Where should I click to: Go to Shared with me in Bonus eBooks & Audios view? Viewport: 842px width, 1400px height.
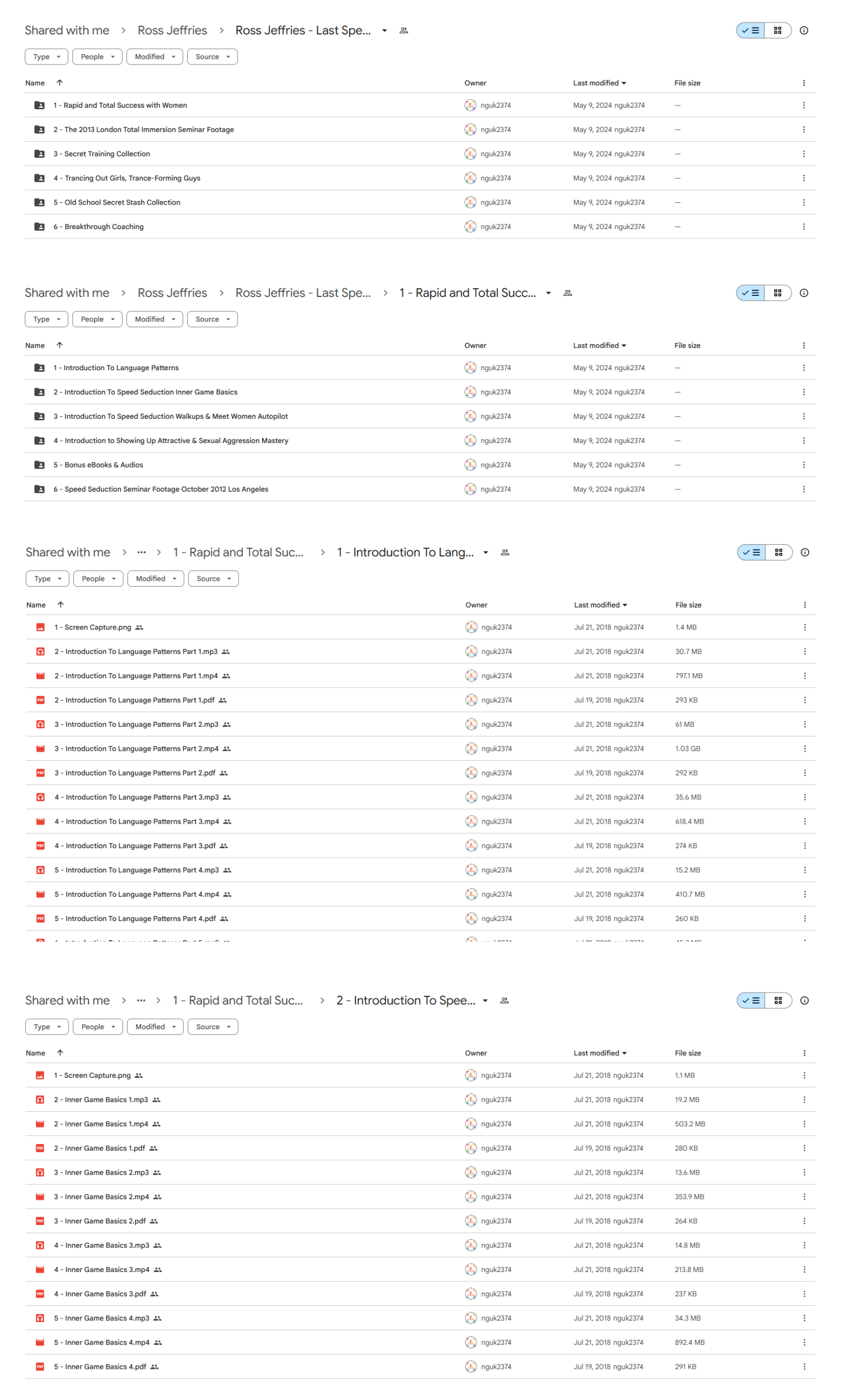tap(67, 293)
